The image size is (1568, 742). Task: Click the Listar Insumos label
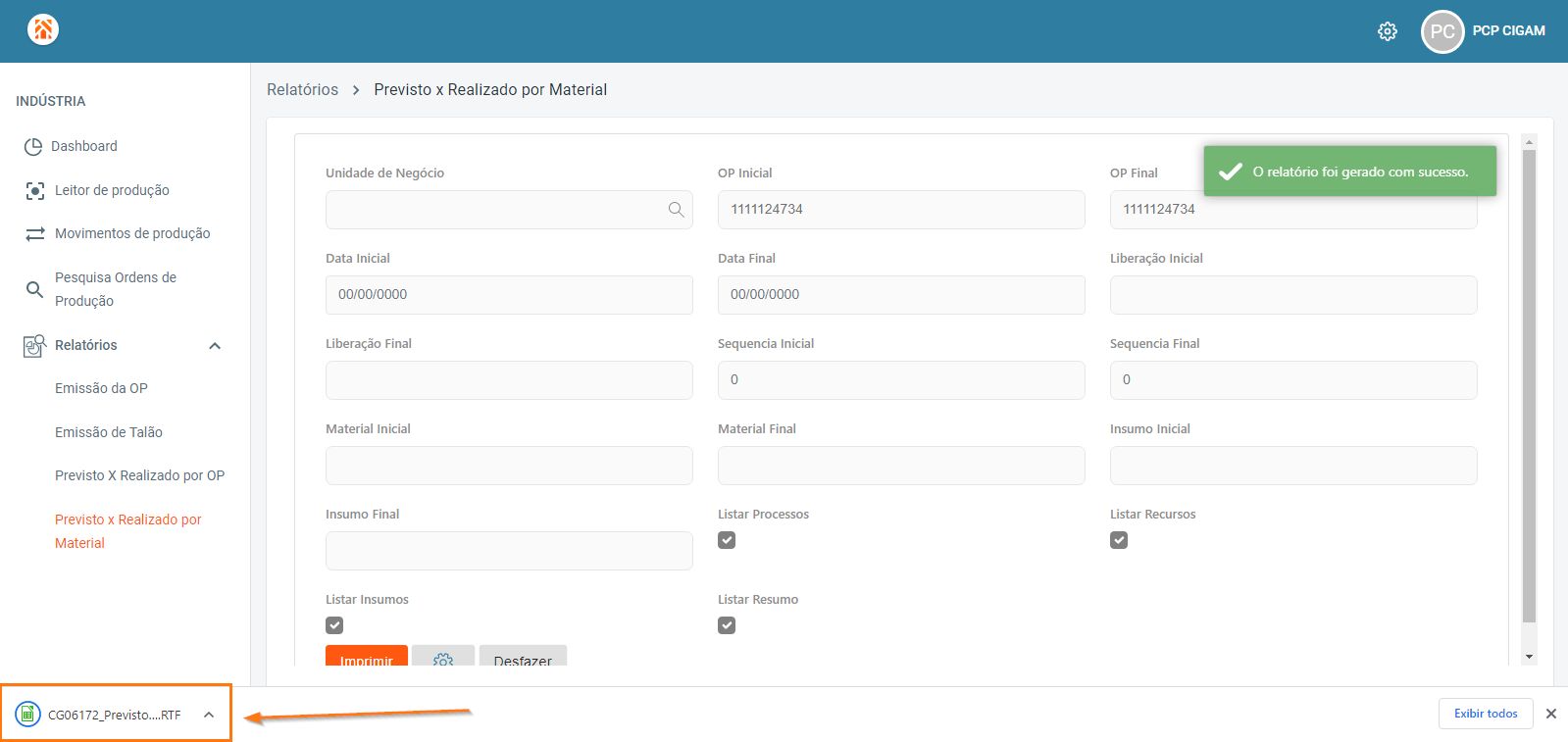[x=367, y=600]
